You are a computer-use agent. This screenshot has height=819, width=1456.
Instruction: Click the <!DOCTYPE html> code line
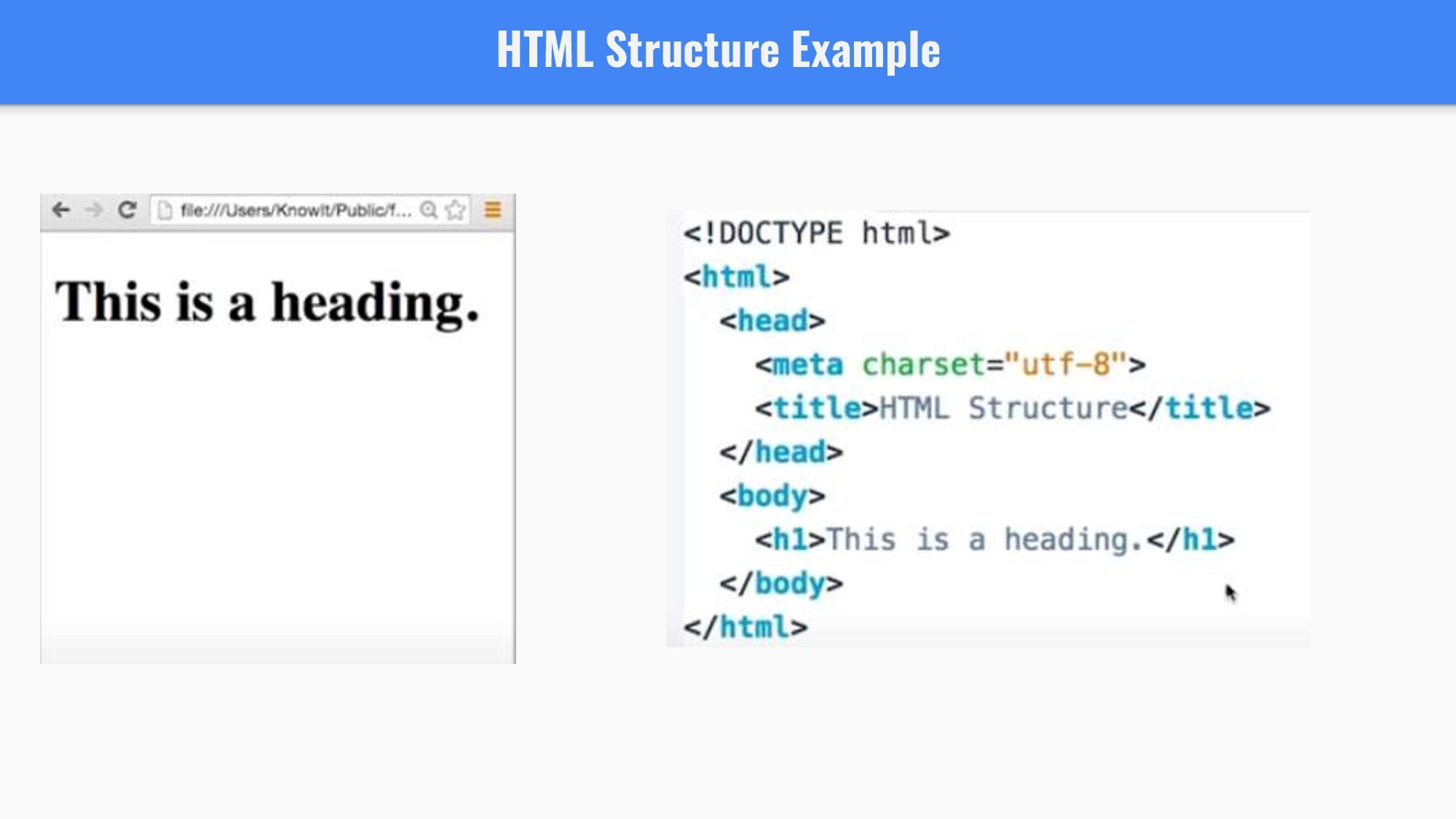816,234
